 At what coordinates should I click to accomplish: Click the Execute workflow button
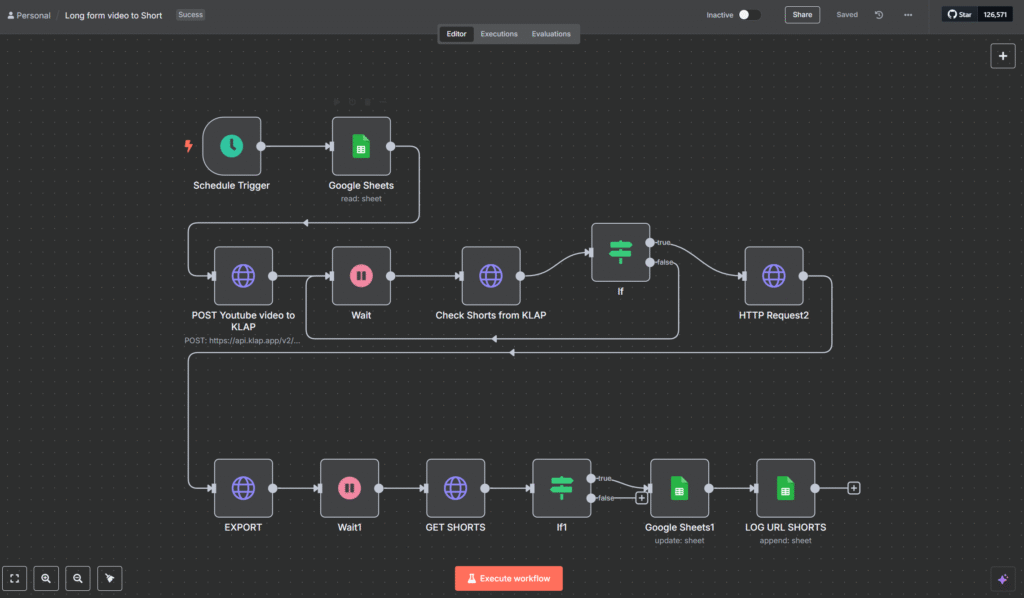(x=509, y=578)
